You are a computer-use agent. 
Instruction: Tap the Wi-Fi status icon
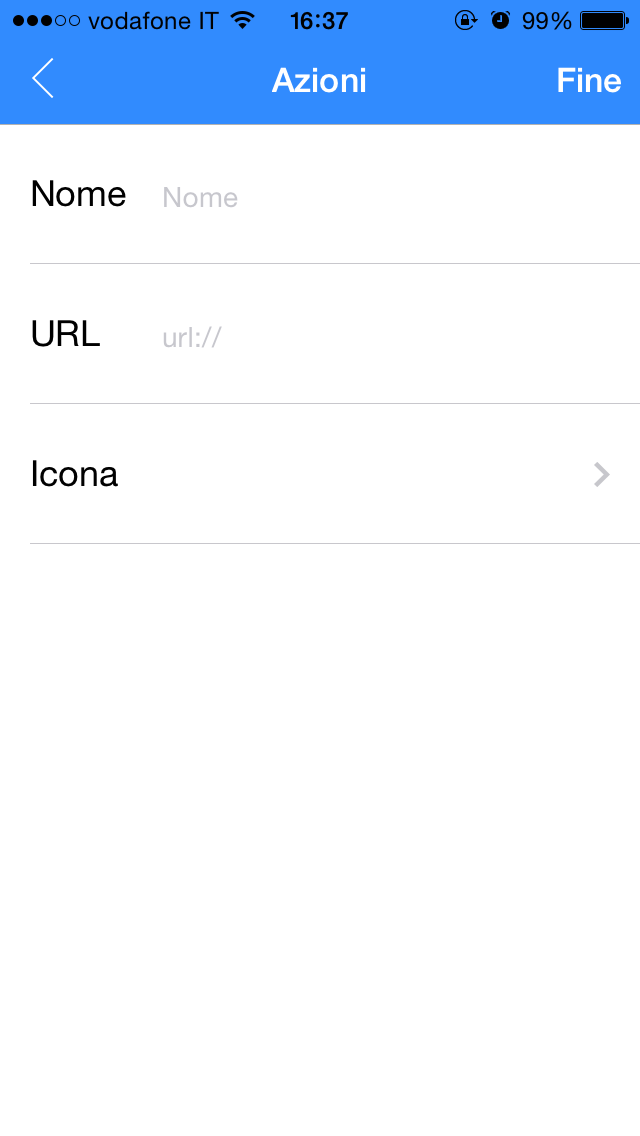click(x=242, y=20)
